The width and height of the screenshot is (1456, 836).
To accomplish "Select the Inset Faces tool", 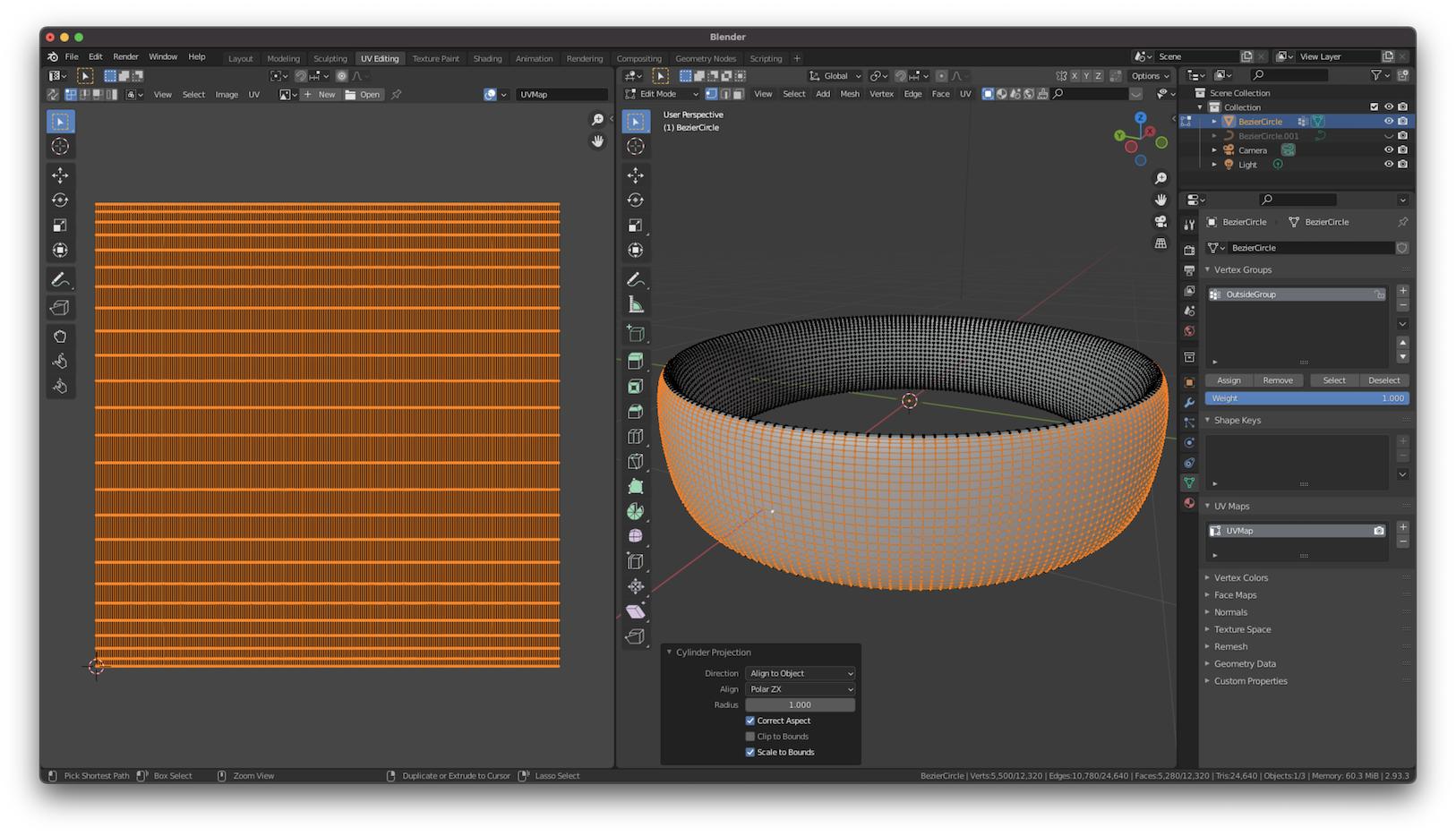I will pyautogui.click(x=636, y=387).
